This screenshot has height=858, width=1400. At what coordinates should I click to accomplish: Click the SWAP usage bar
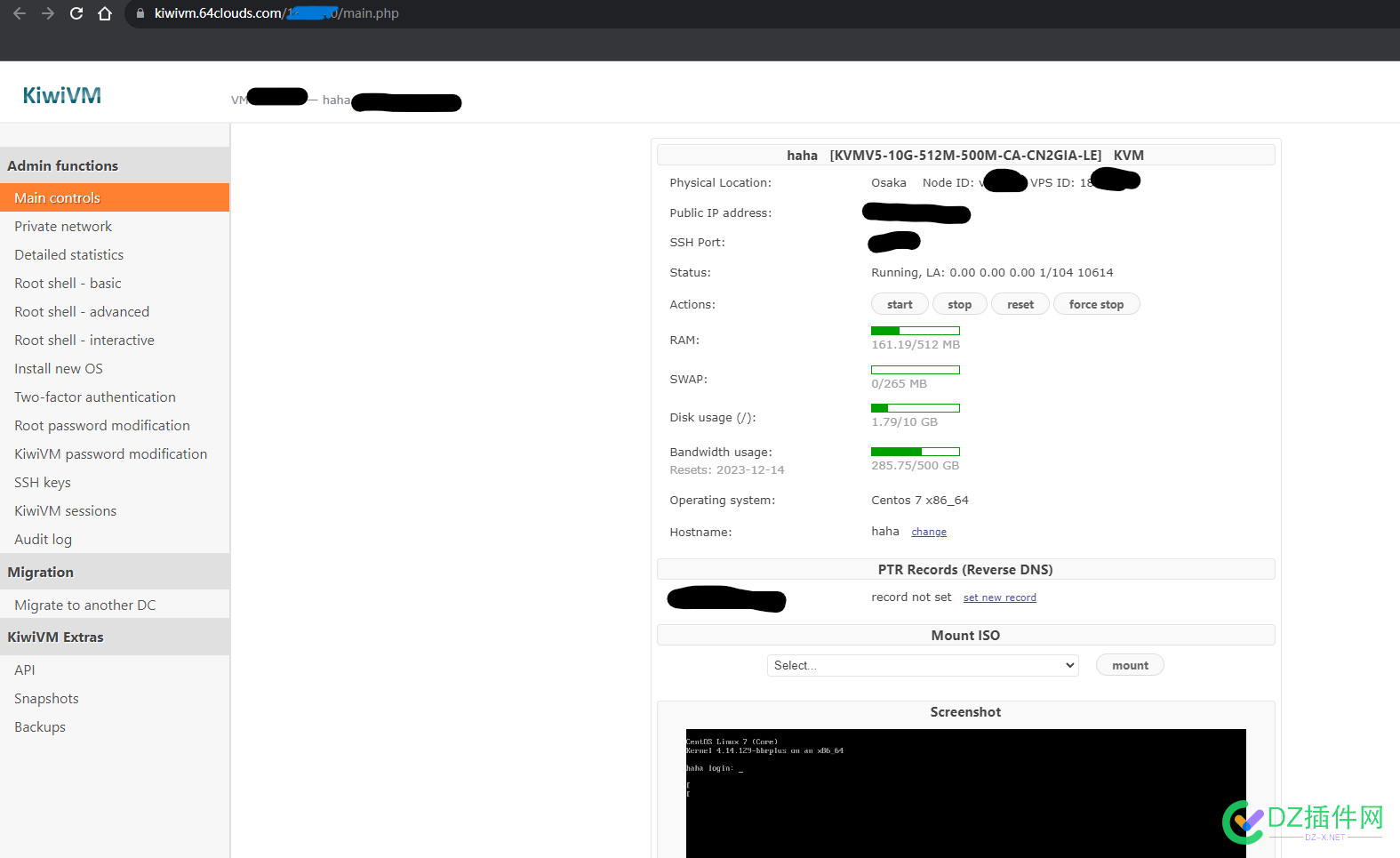(x=916, y=370)
